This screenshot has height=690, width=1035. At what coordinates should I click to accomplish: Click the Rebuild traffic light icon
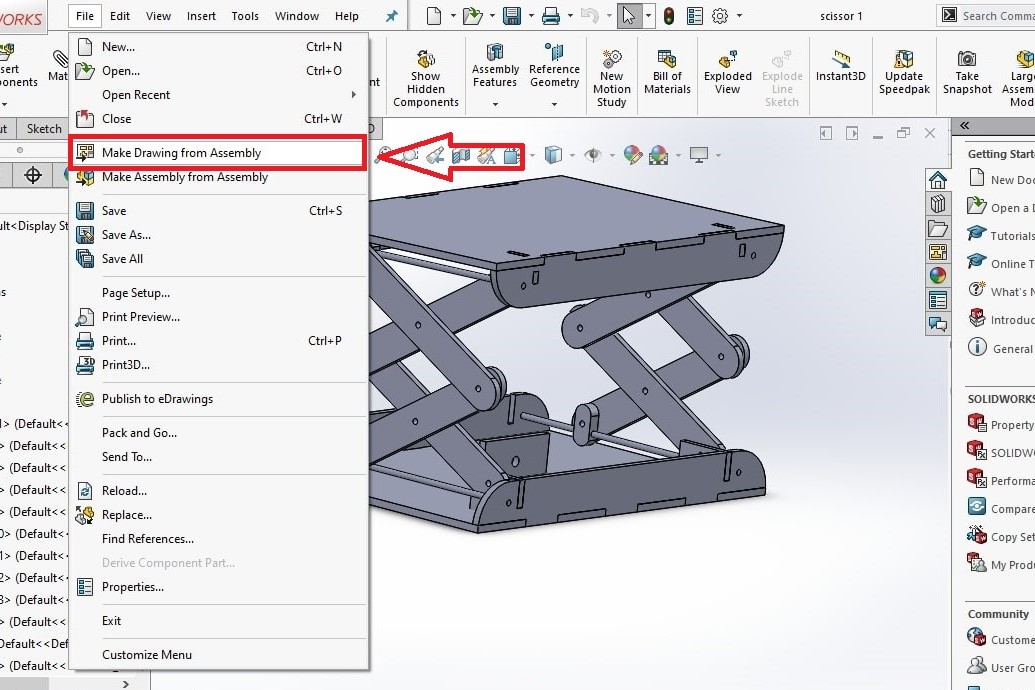(x=669, y=16)
